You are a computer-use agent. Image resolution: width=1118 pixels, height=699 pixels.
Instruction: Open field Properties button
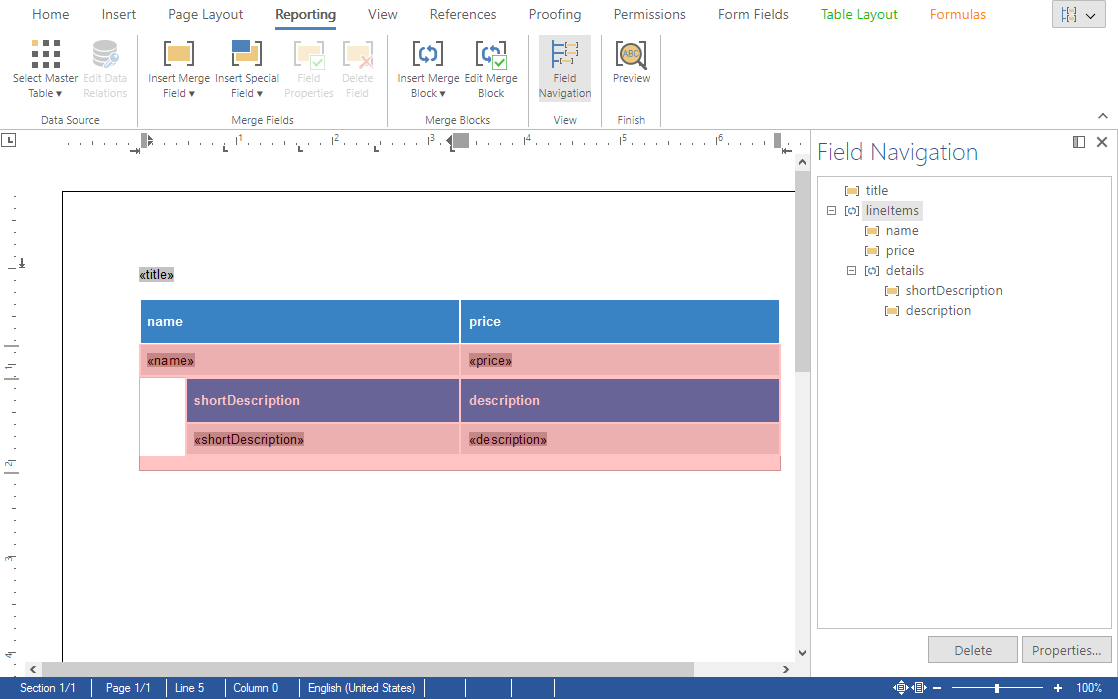click(x=1066, y=650)
